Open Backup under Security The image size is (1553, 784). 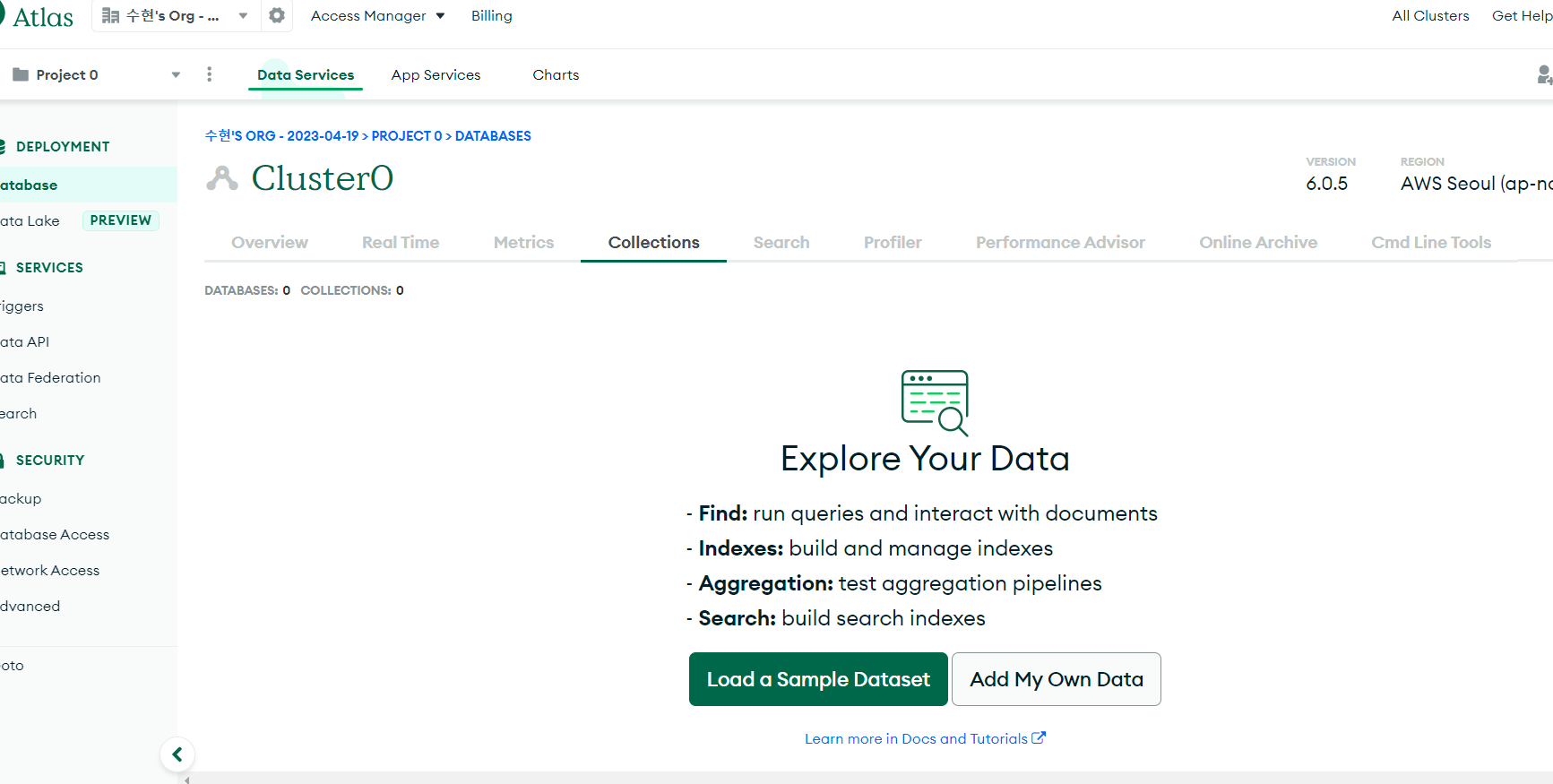pos(21,498)
